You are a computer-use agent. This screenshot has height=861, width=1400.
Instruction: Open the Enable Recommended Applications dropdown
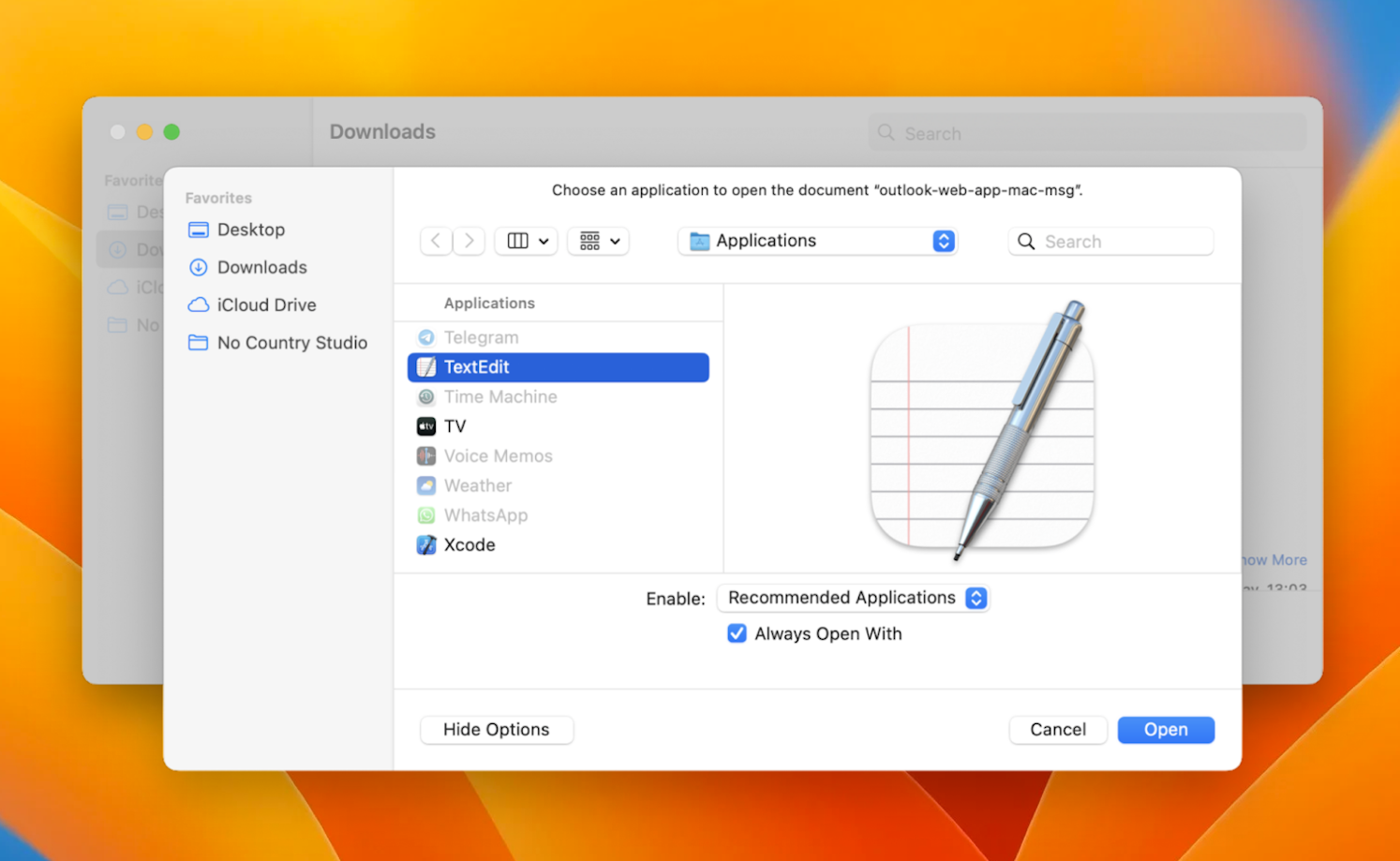pyautogui.click(x=854, y=598)
